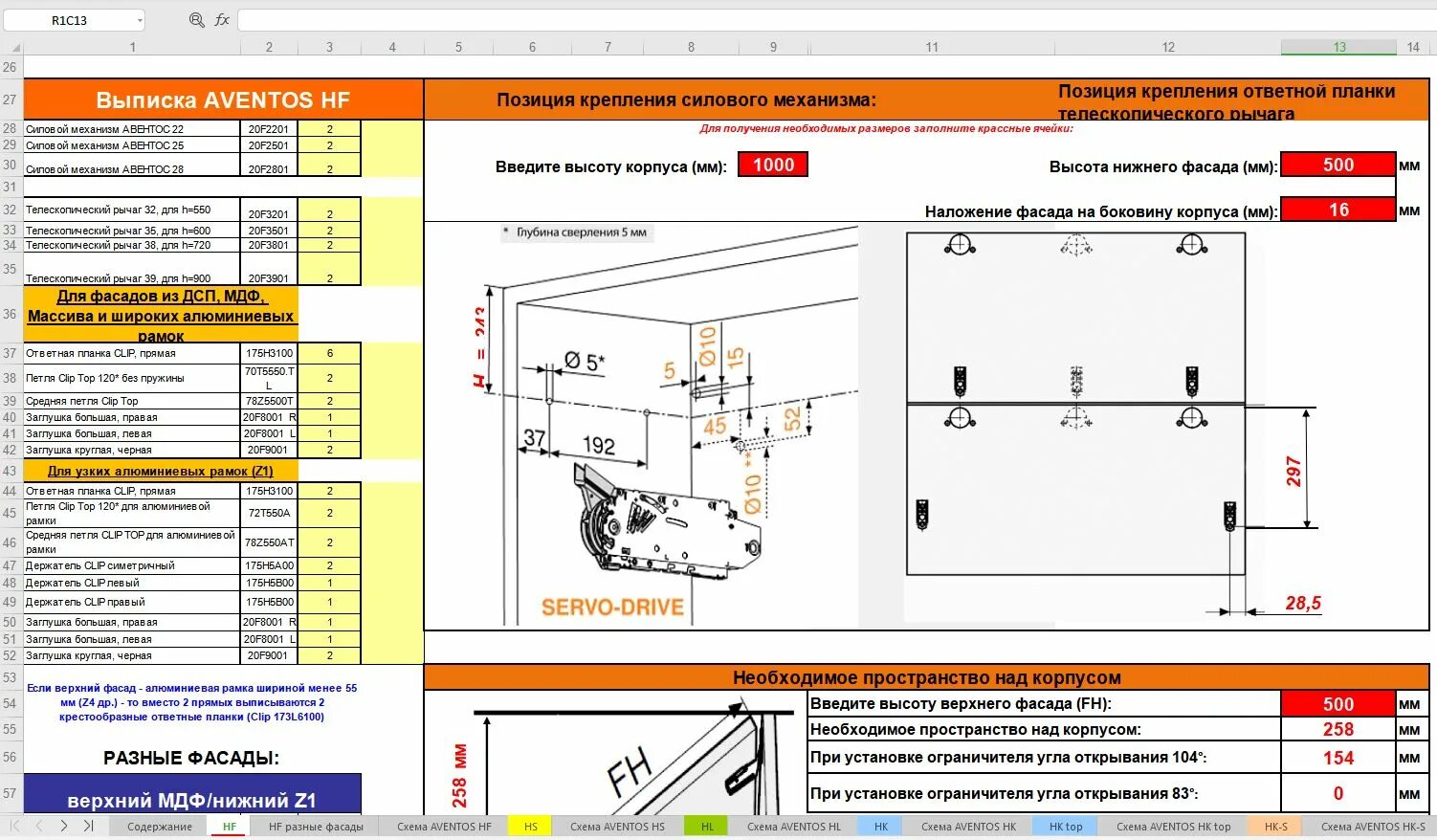Select Заглушка круглая, черная in row 52
Viewport: 1437px width, 840px height.
click(132, 655)
